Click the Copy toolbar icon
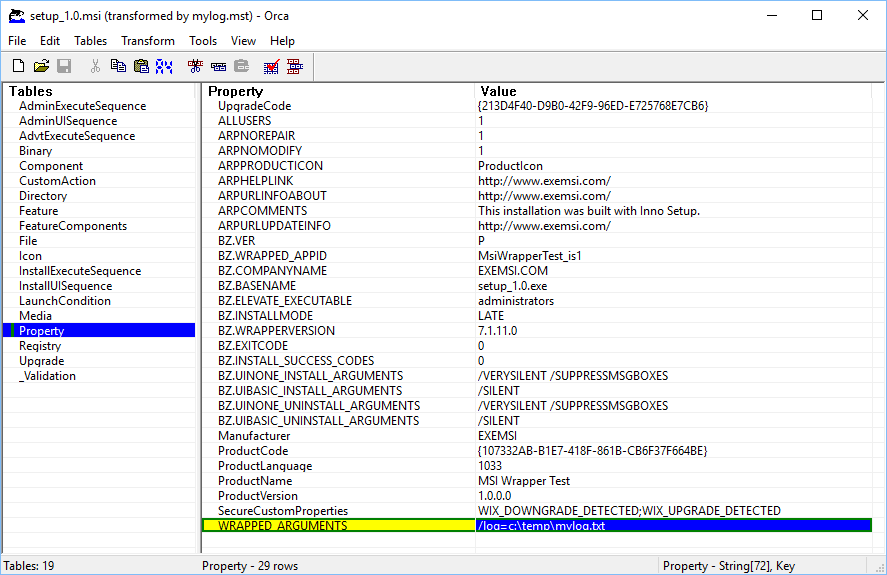This screenshot has width=887, height=575. click(x=118, y=66)
